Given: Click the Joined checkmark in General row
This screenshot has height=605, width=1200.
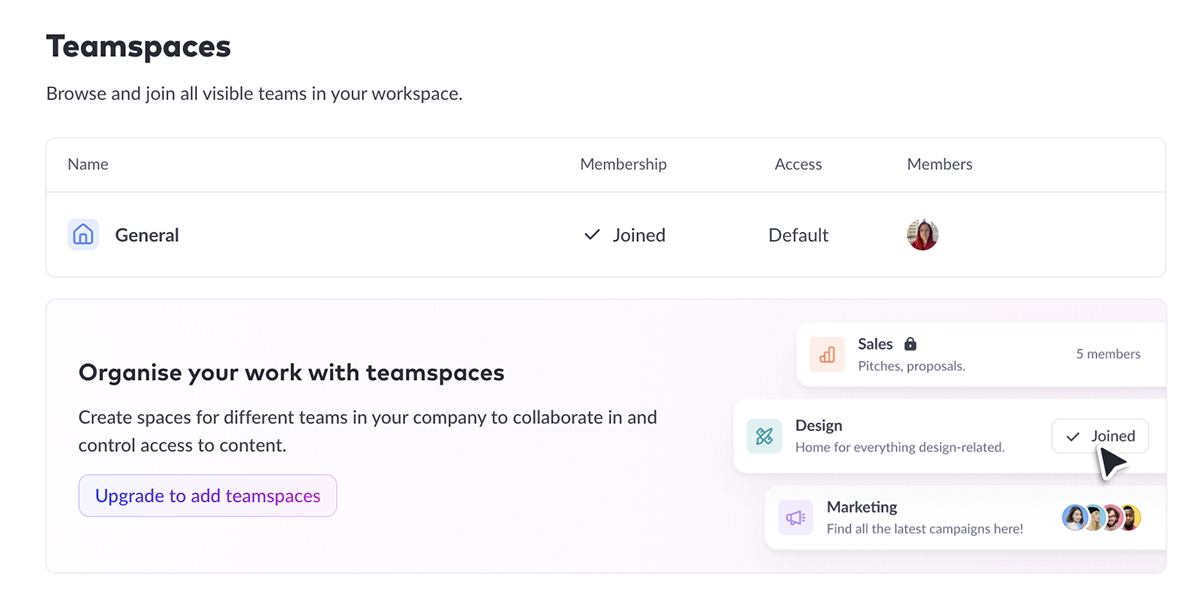Looking at the screenshot, I should 592,235.
